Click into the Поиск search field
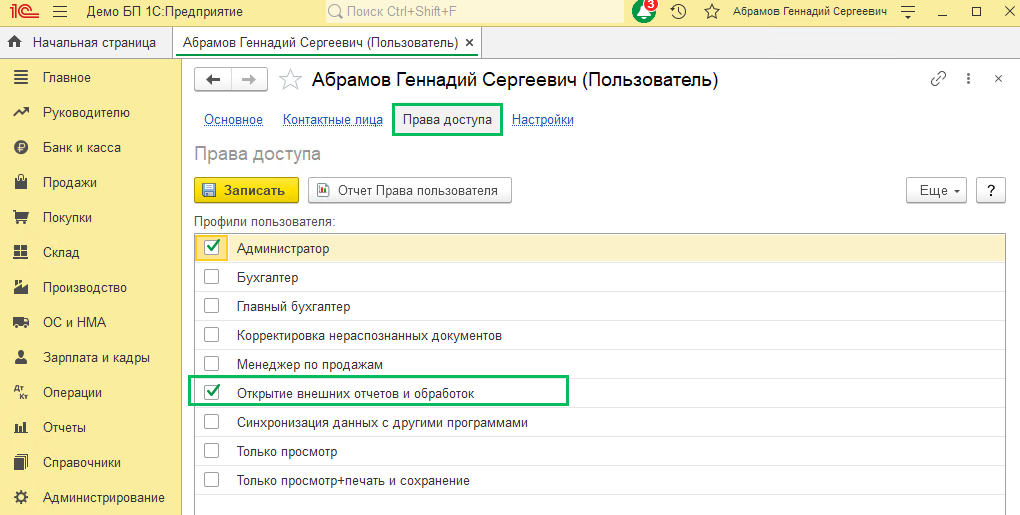This screenshot has height=515, width=1020. (475, 12)
